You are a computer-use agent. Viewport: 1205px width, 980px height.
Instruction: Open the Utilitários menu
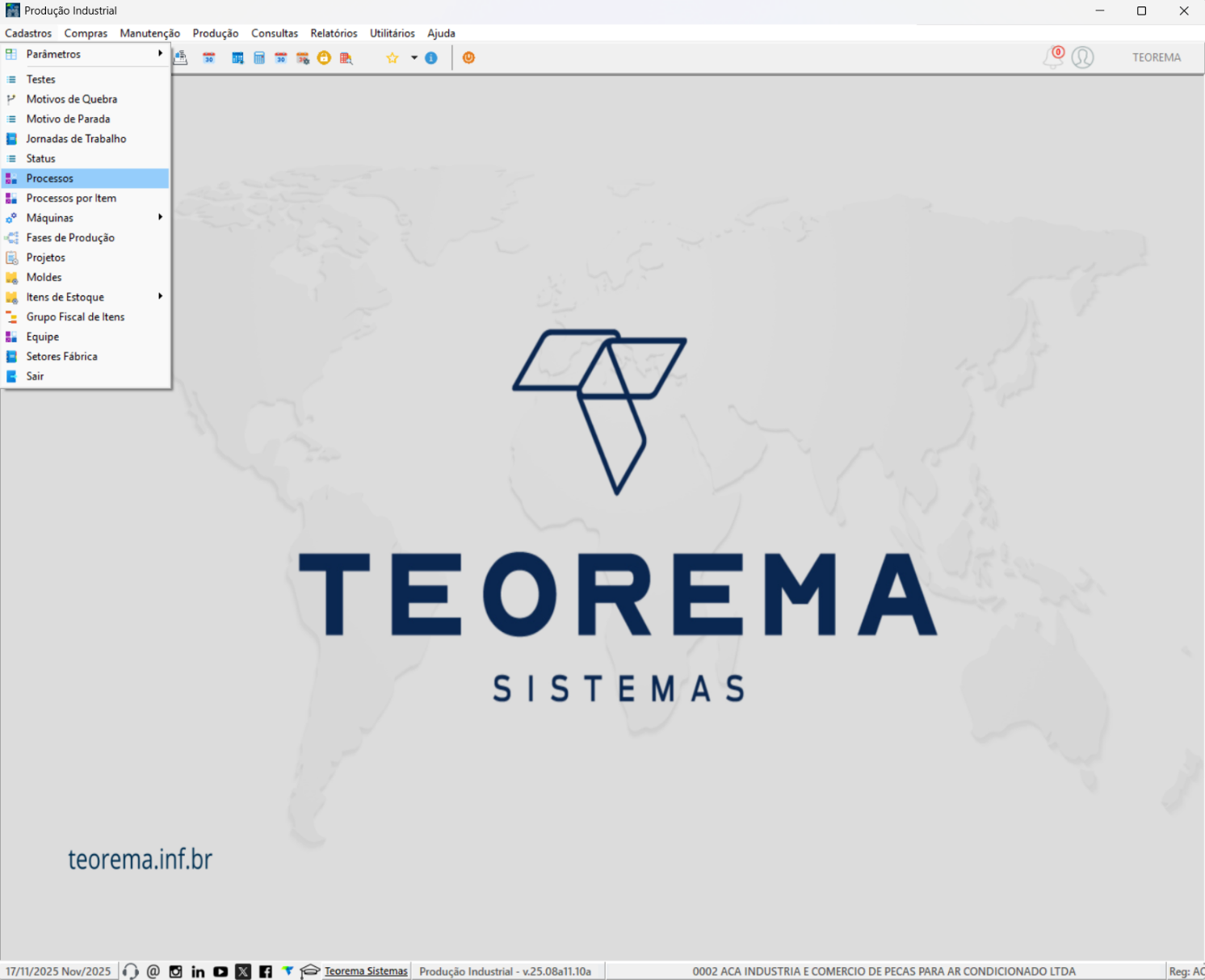[393, 33]
